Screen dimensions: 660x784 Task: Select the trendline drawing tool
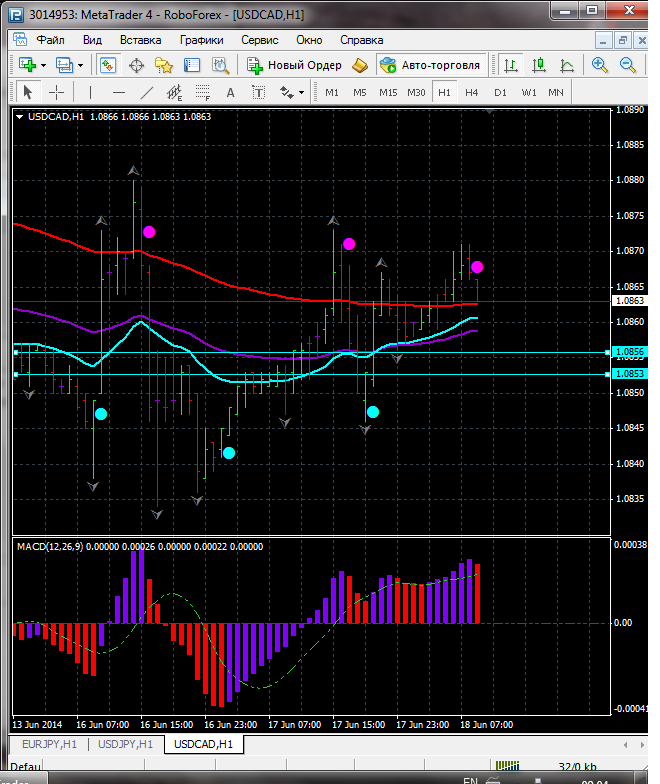(x=147, y=92)
